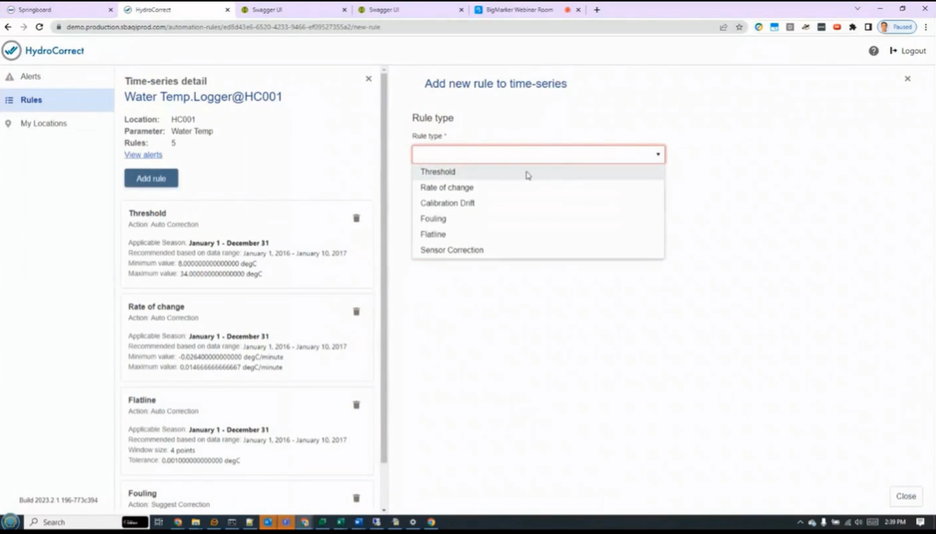Open Task View in taskbar
Image resolution: width=936 pixels, height=534 pixels.
[158, 522]
